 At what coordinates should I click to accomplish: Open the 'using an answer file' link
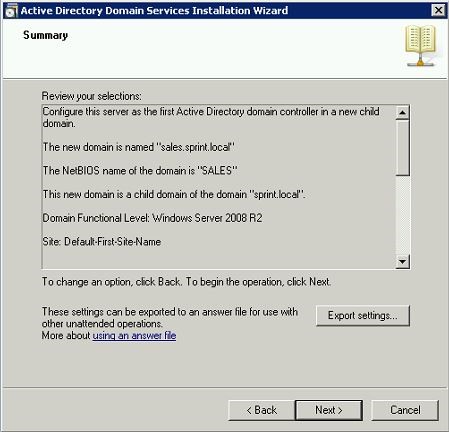(x=134, y=335)
